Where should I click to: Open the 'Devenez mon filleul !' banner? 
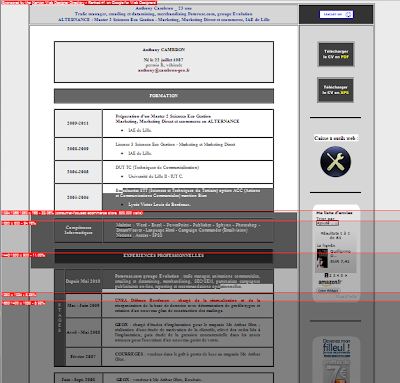pyautogui.click(x=336, y=359)
